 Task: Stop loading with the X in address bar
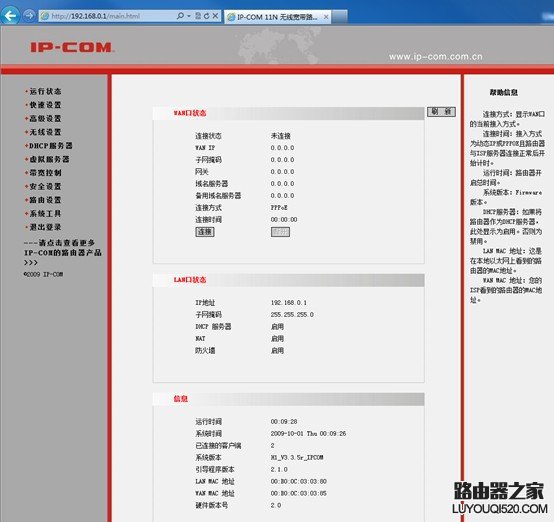(x=215, y=16)
